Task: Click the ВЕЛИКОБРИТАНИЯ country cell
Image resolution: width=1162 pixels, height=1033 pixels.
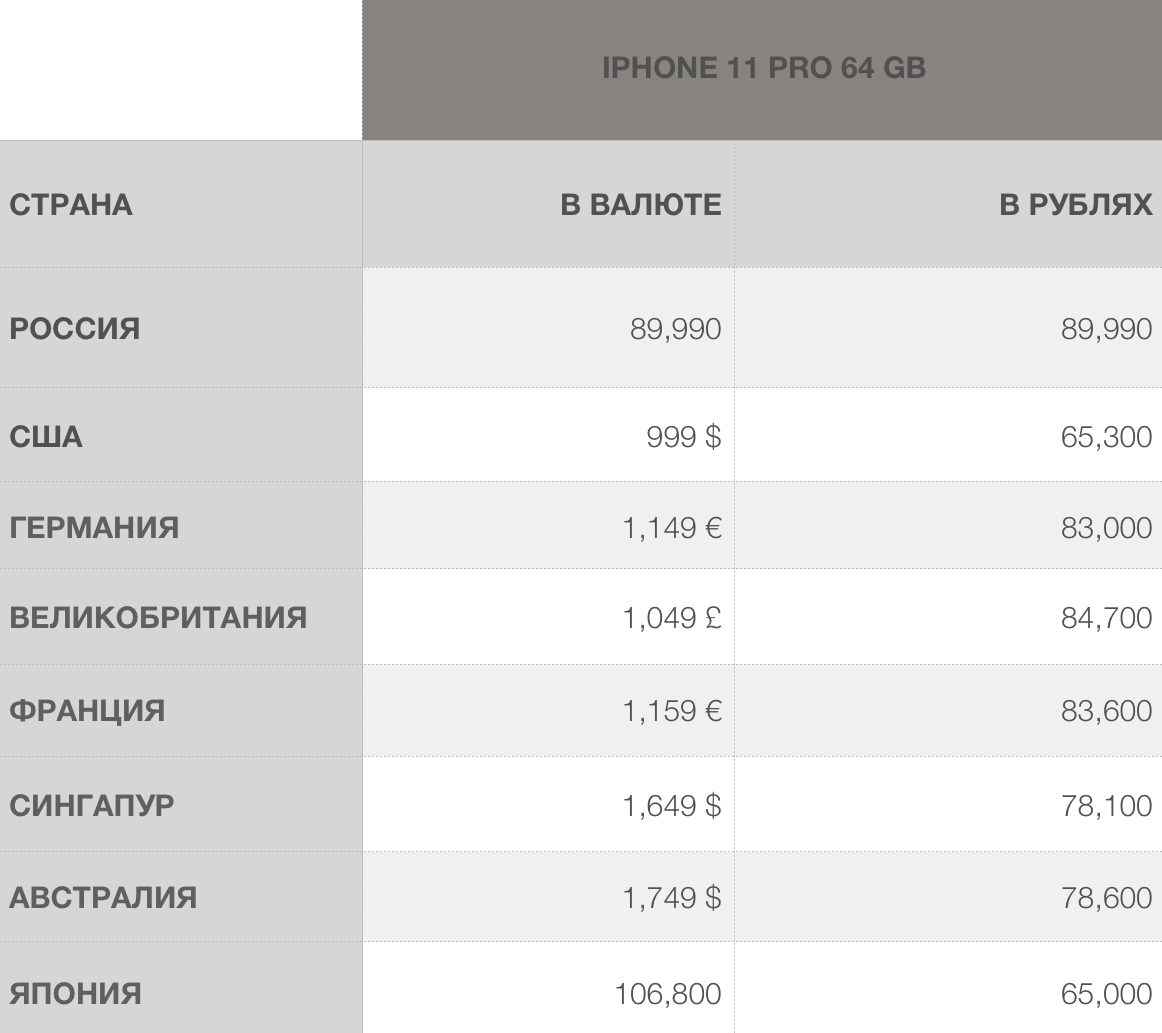Action: coord(158,618)
